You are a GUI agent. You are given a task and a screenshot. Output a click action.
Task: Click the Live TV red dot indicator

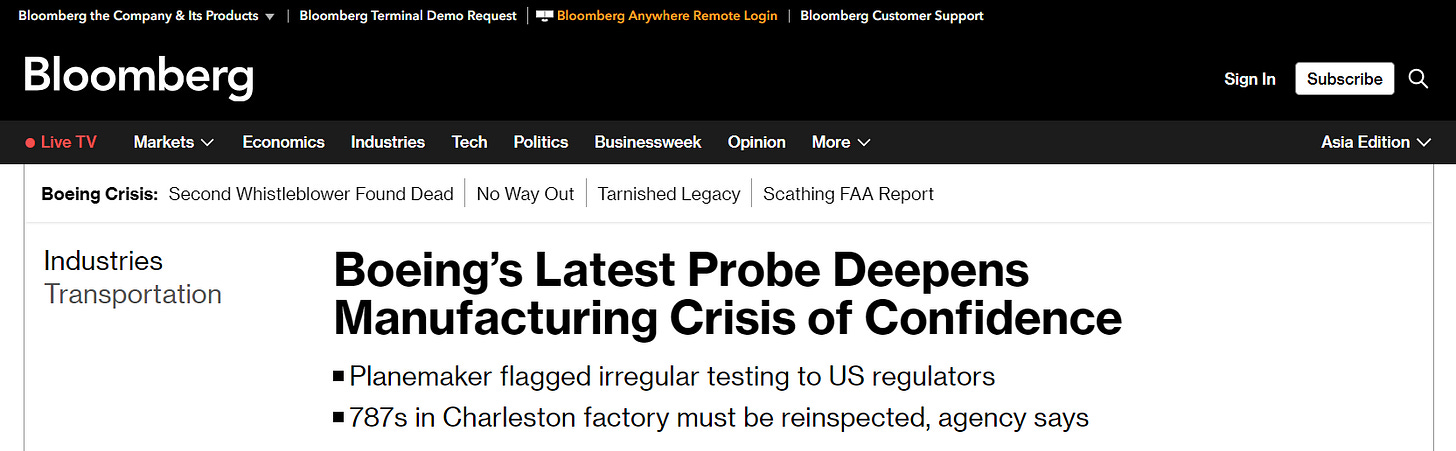tap(30, 143)
